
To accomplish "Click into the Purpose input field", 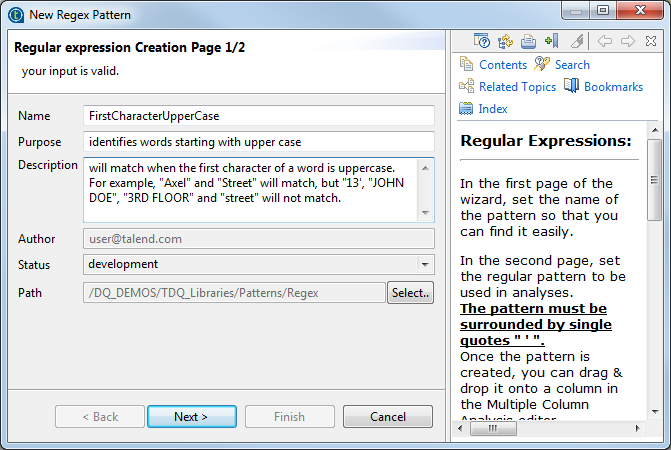I will [x=258, y=142].
